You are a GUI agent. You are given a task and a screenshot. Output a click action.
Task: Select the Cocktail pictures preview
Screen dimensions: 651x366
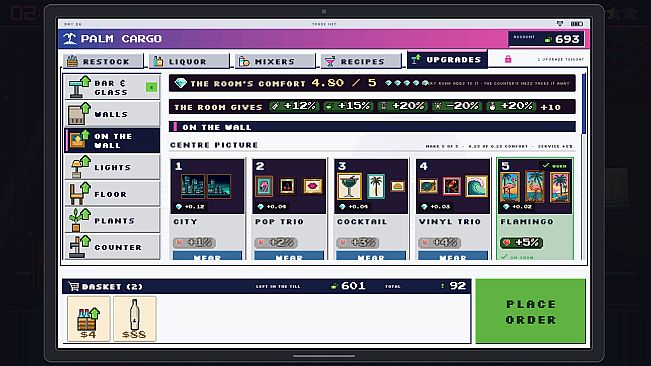(x=371, y=186)
